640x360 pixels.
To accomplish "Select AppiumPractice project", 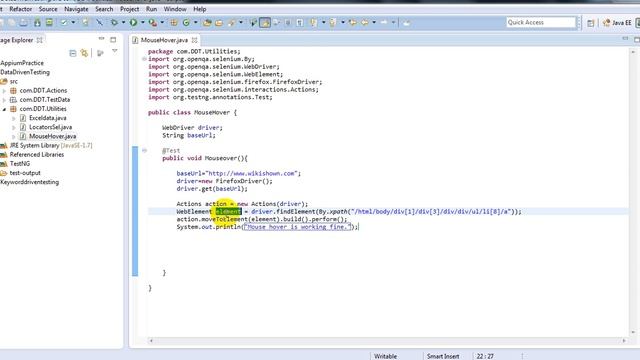I will (22, 63).
